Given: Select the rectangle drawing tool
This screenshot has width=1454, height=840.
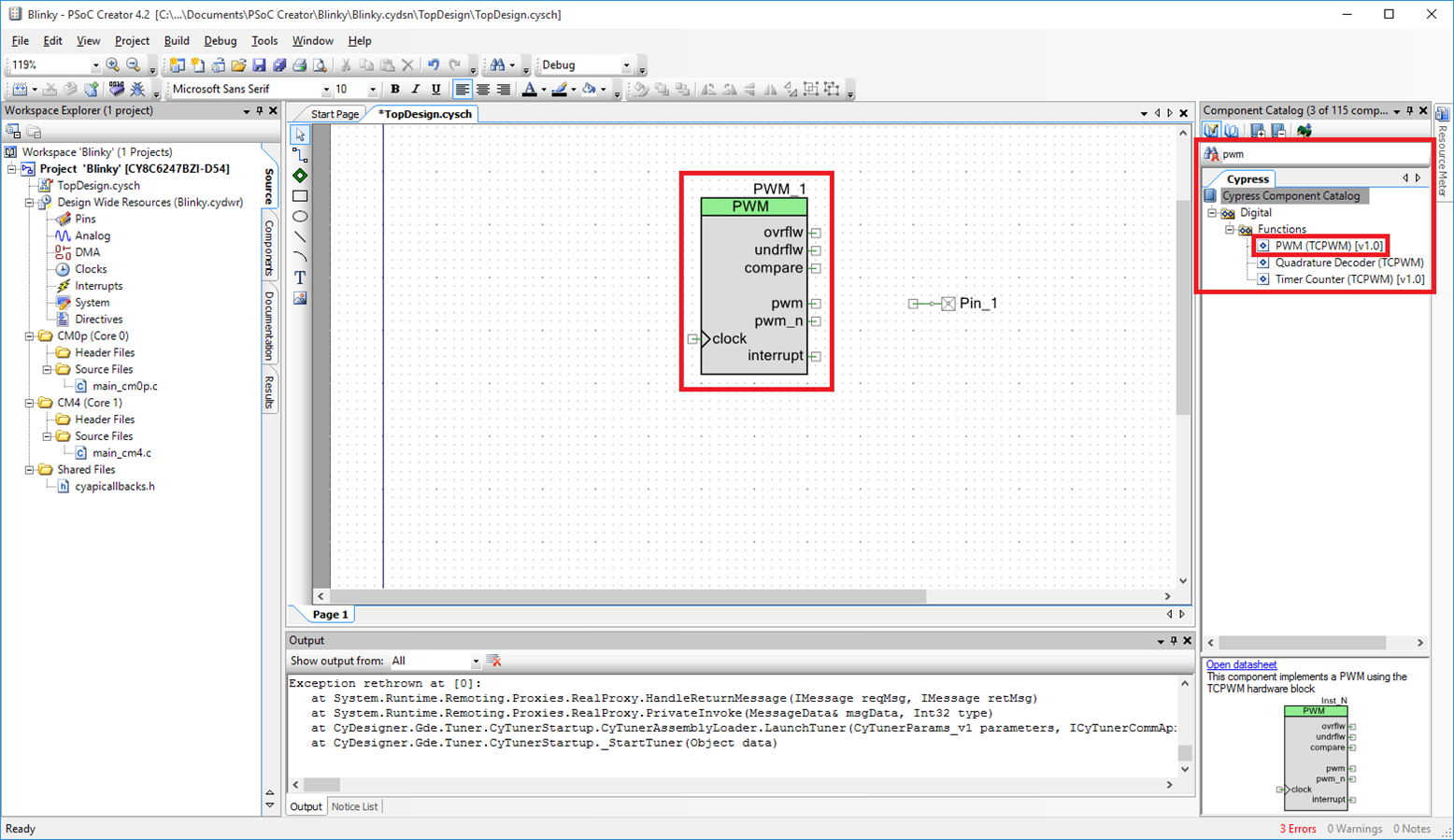Looking at the screenshot, I should [300, 196].
